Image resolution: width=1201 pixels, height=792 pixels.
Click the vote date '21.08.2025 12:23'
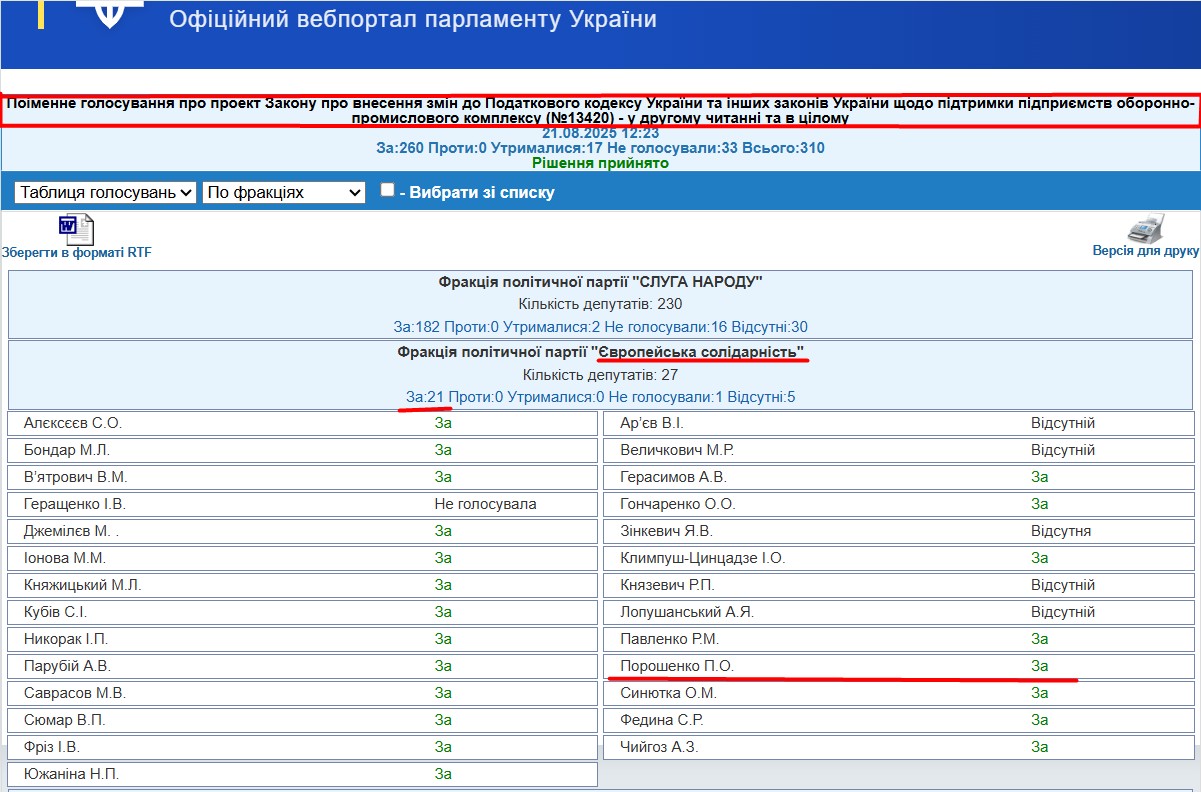coord(600,133)
